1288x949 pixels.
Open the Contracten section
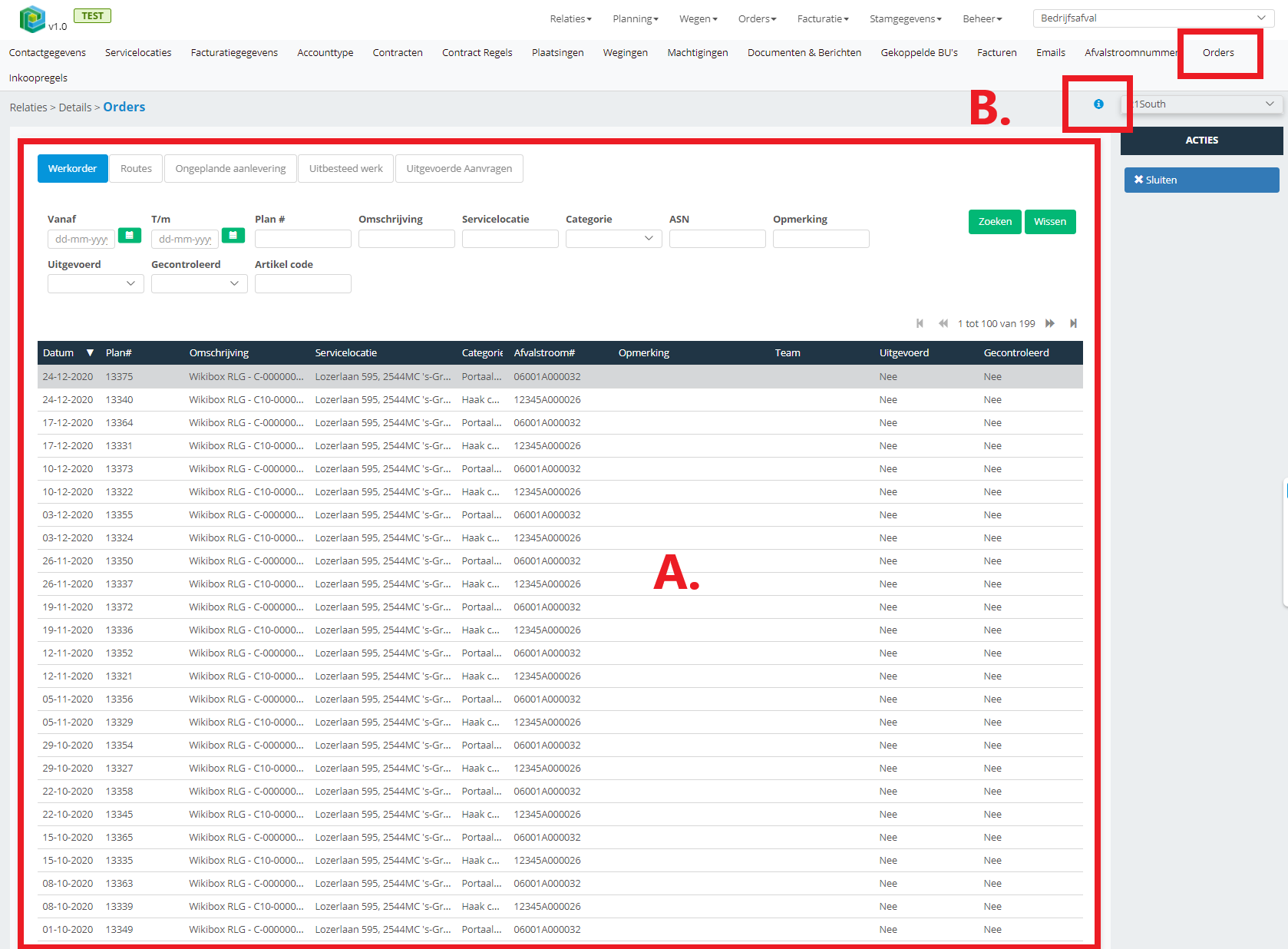[x=398, y=52]
